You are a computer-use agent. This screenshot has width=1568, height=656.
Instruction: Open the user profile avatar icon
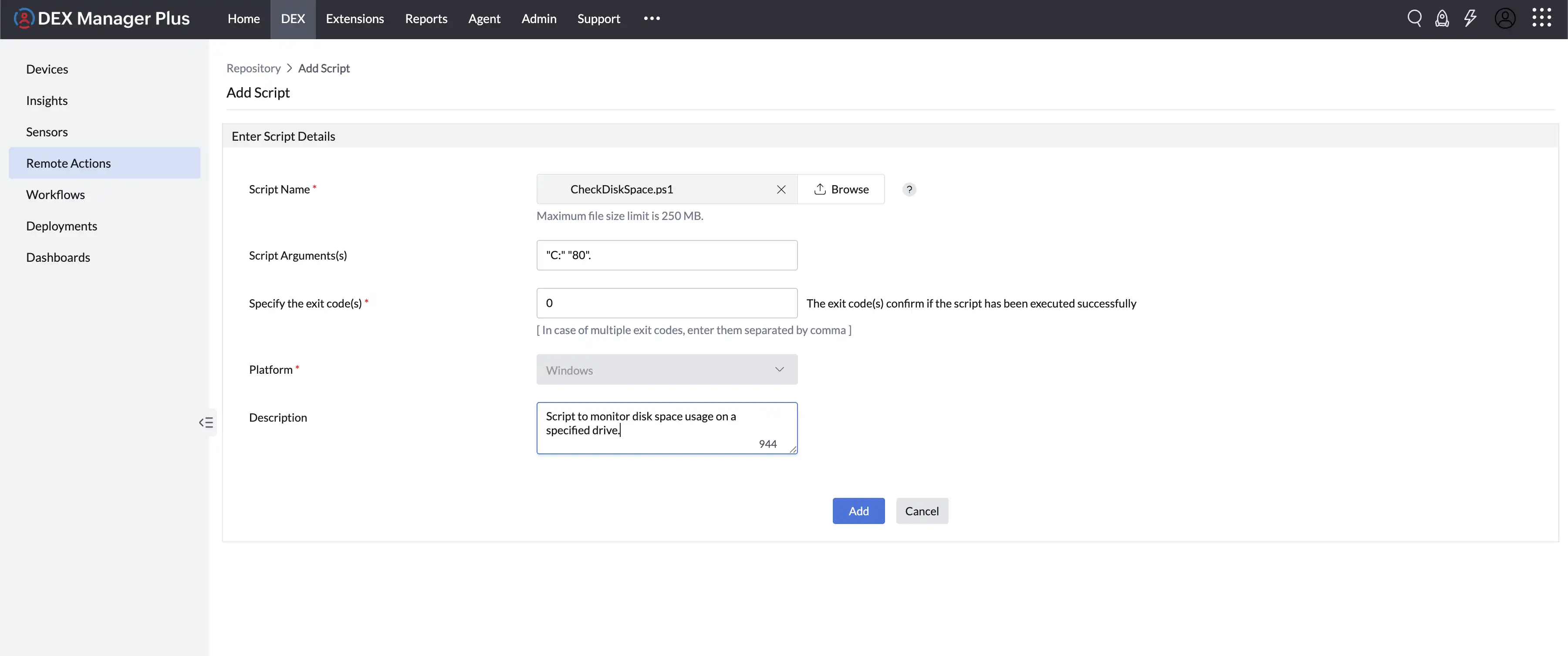(x=1505, y=18)
